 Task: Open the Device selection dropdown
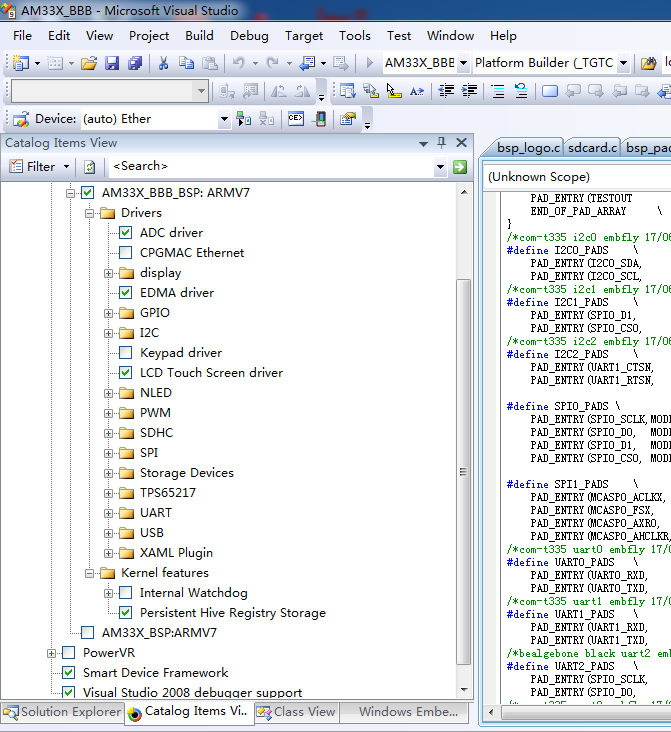coord(224,119)
